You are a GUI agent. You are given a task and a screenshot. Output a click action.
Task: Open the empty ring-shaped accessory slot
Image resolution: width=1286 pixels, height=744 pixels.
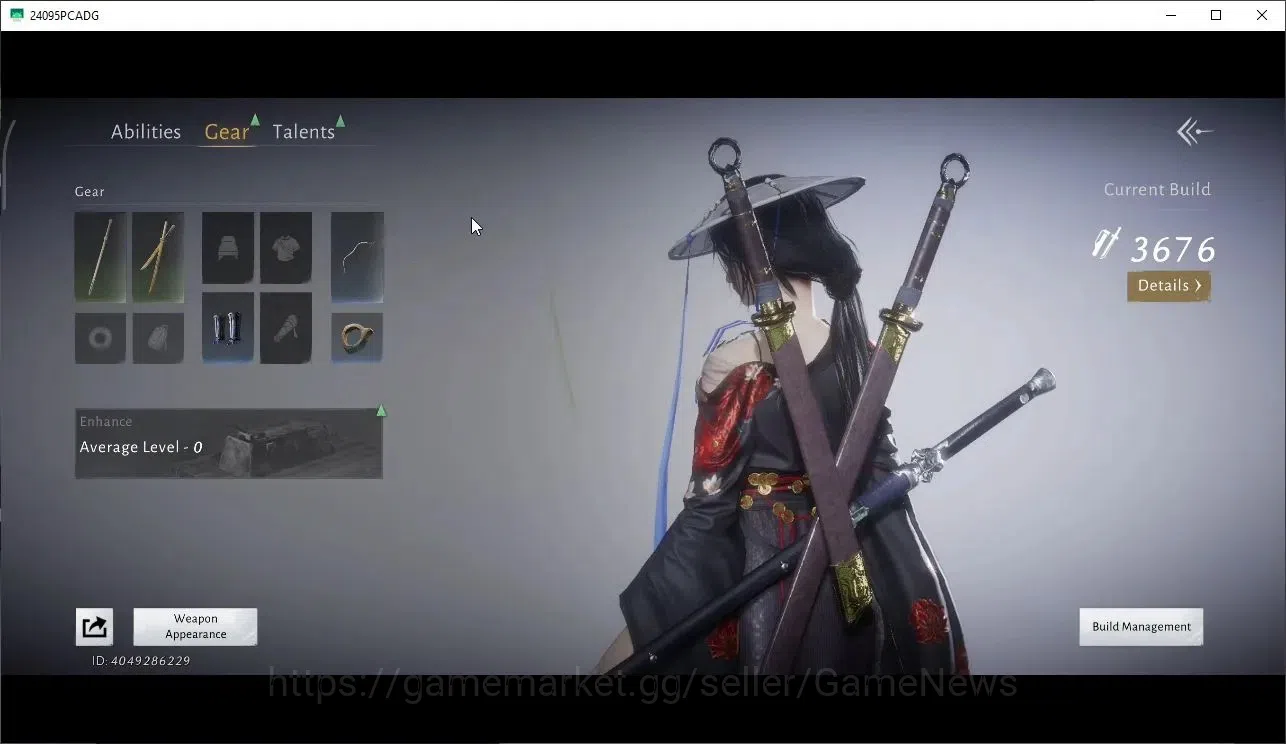pos(100,338)
